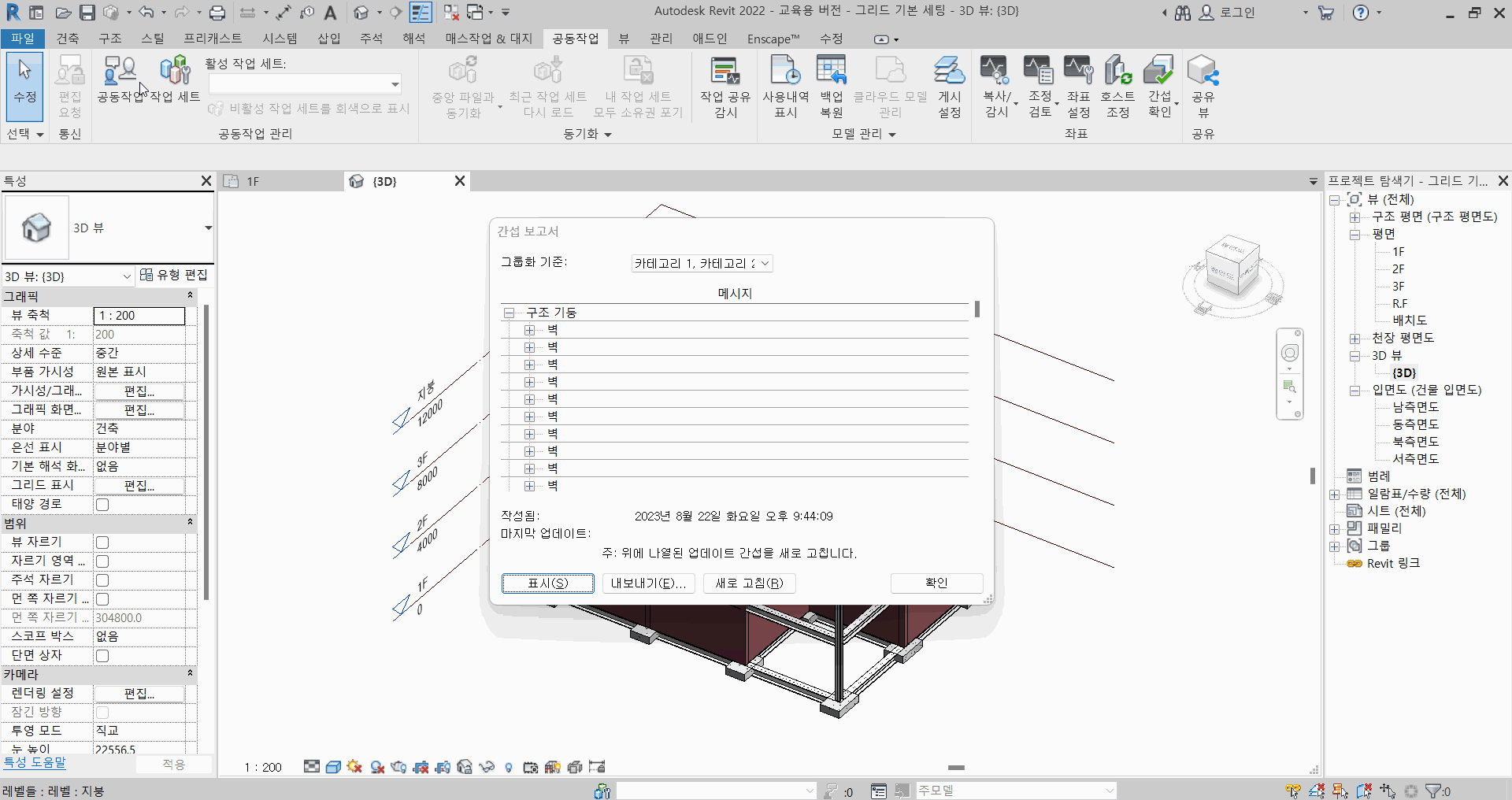Open 사용내역 표시 history tool
Viewport: 1512px width, 800px height.
click(785, 87)
